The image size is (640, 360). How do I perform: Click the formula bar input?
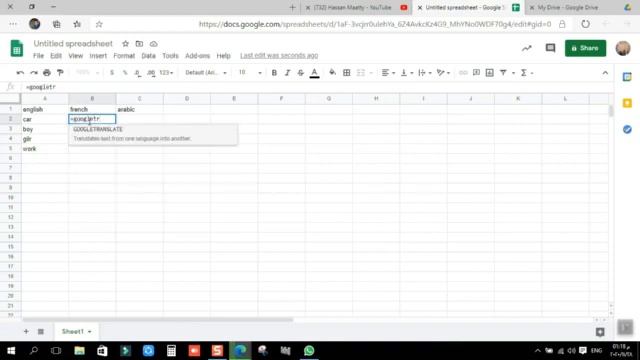coord(318,87)
